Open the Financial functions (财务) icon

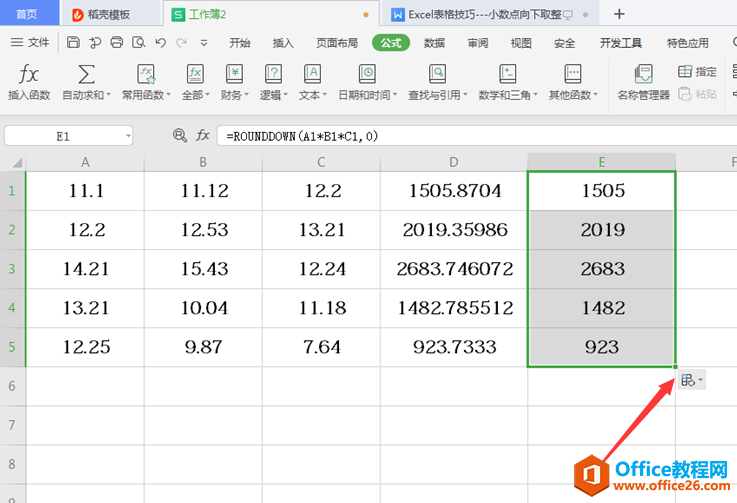(x=234, y=74)
